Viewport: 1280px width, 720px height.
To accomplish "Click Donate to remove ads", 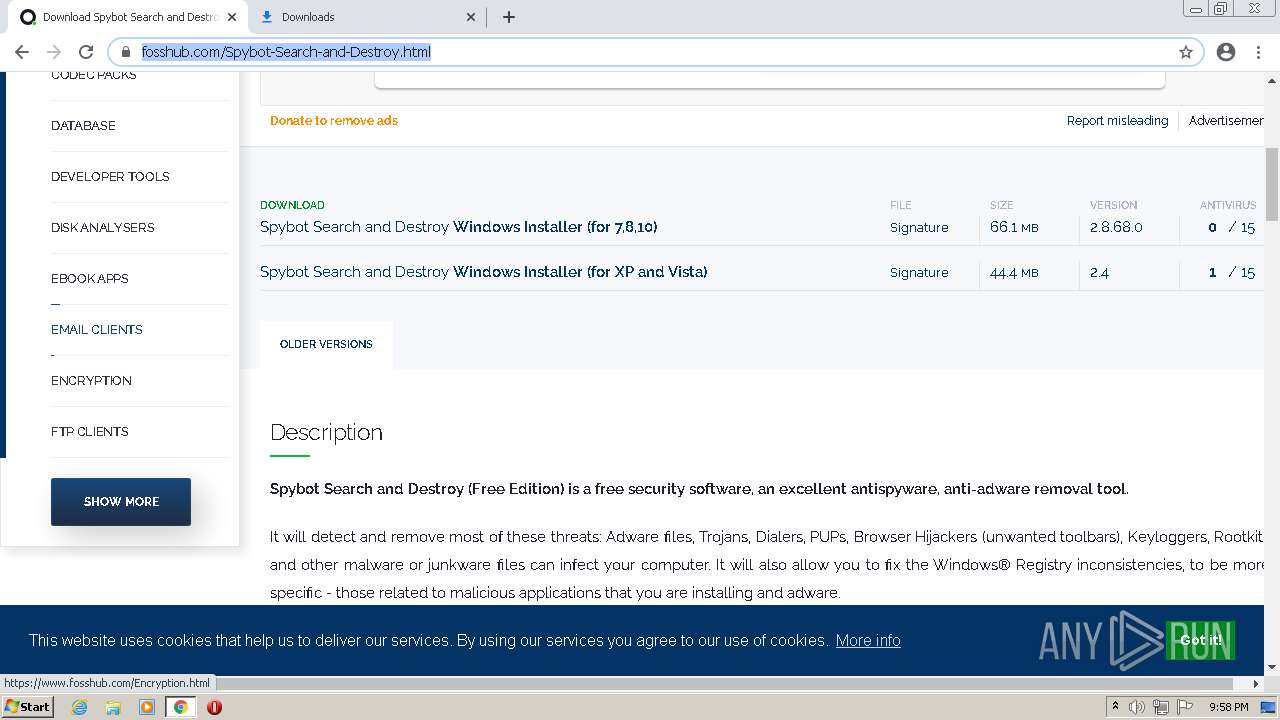I will coord(334,121).
